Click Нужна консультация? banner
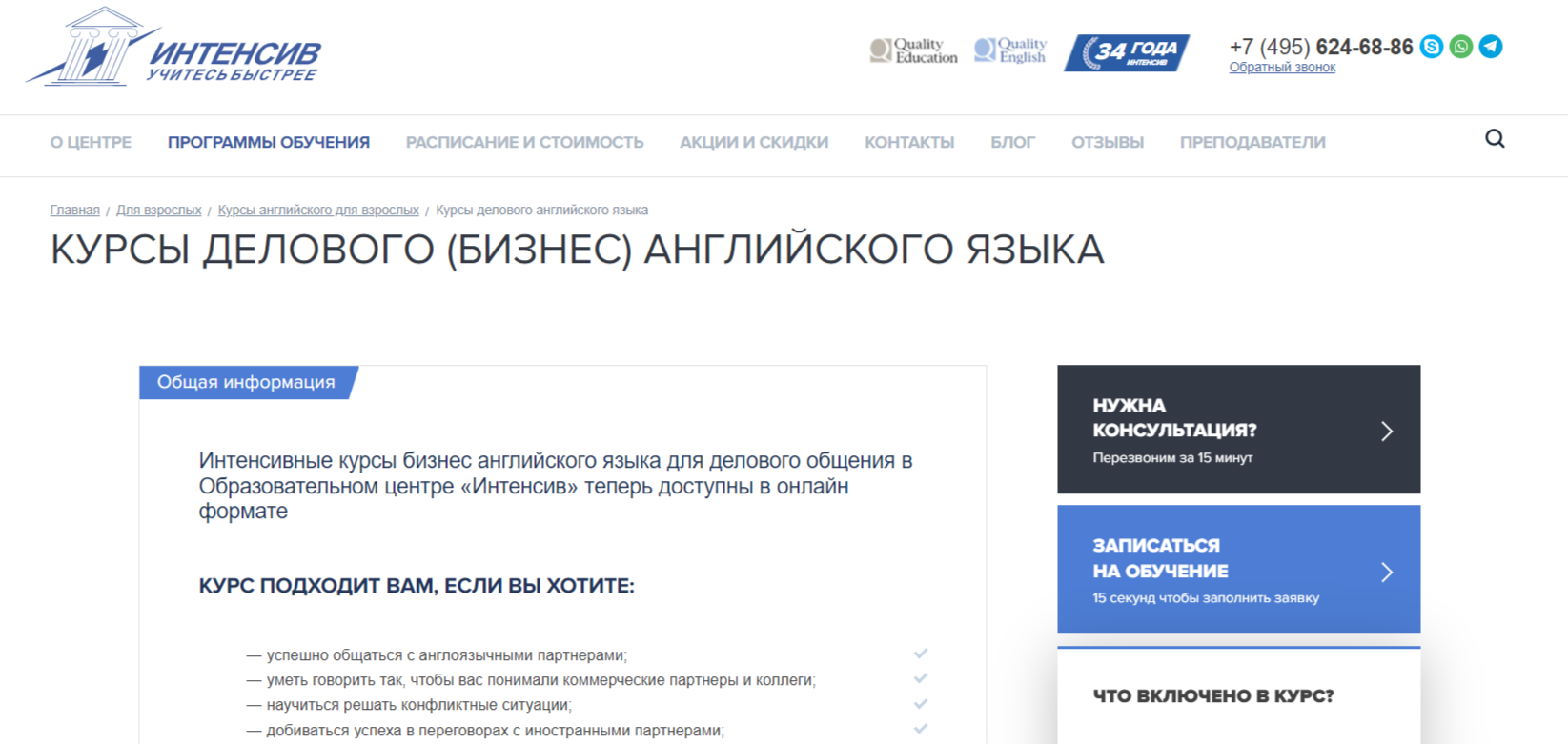1568x744 pixels. point(1238,430)
